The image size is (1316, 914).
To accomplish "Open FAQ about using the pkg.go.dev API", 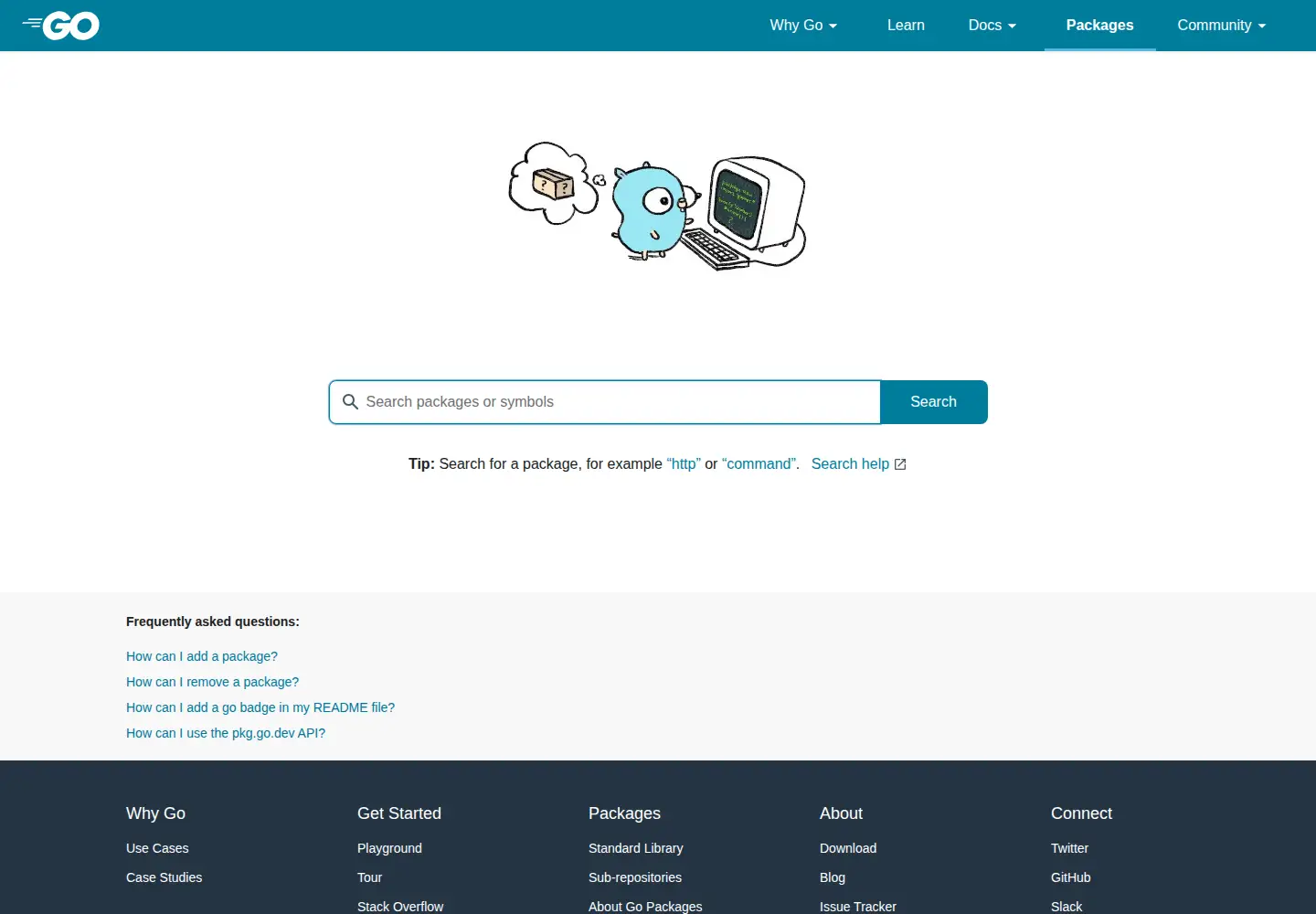I will tap(226, 733).
